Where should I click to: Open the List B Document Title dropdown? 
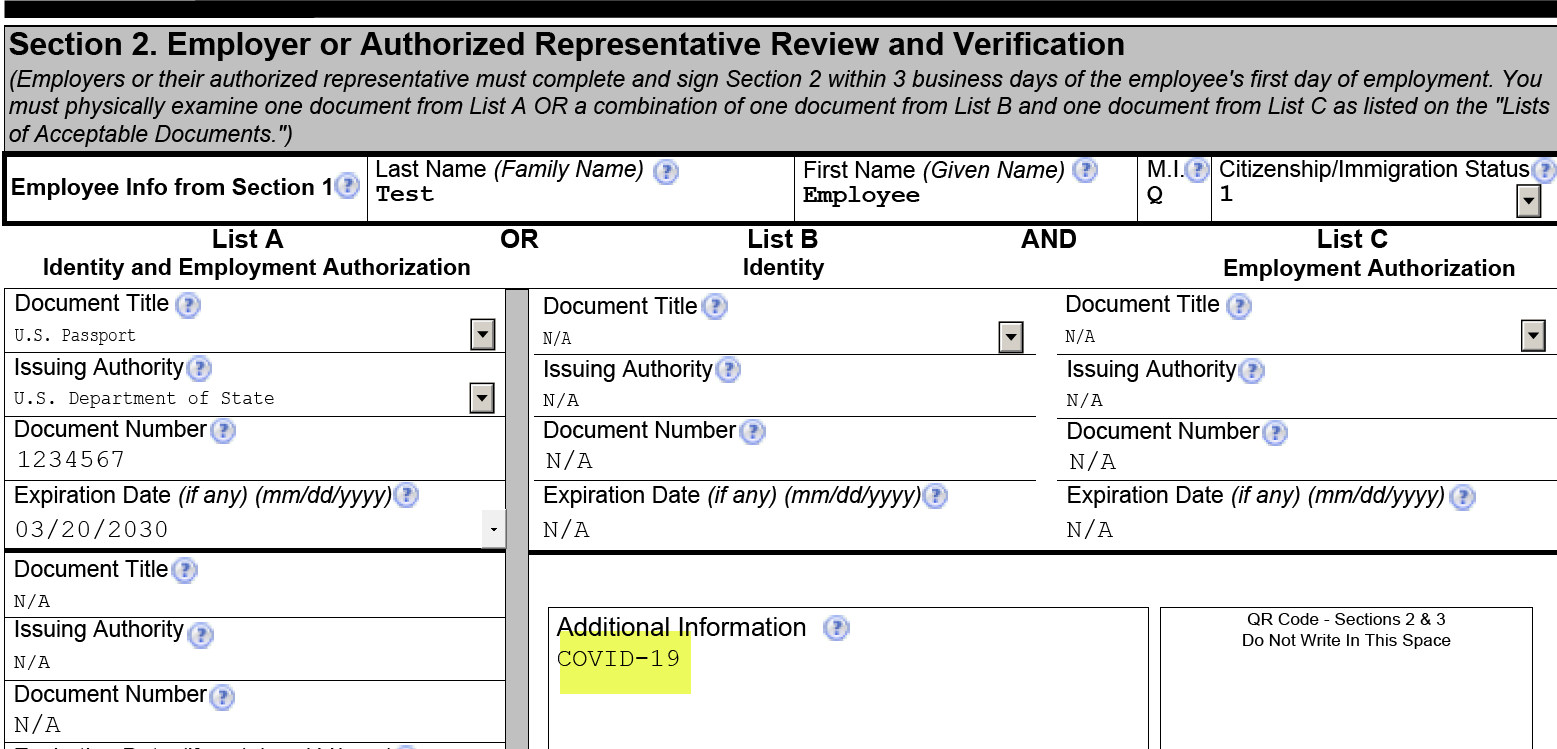pyautogui.click(x=1011, y=336)
